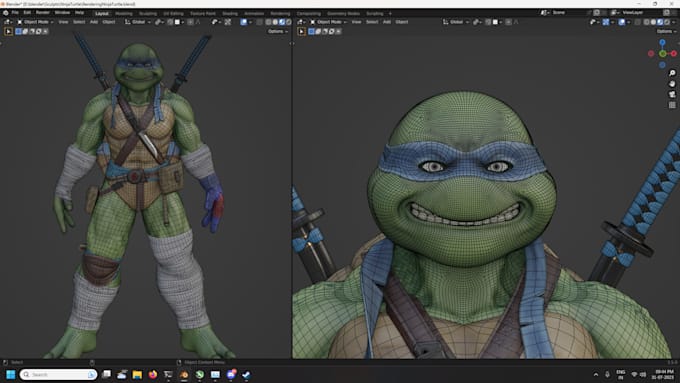This screenshot has width=680, height=383.
Task: Toggle snapping magnet in left viewport
Action: click(x=170, y=22)
